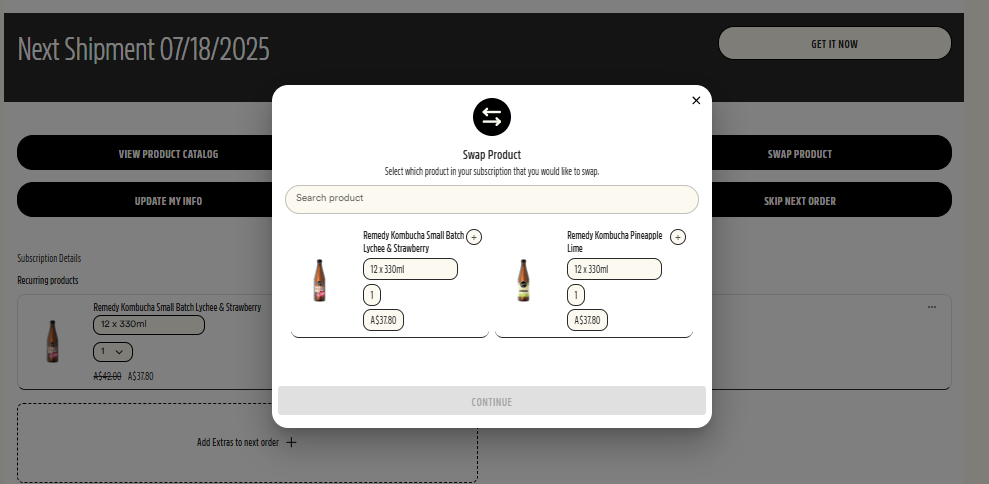Select plus icon for Lychee & Strawberry
Image resolution: width=989 pixels, height=484 pixels.
tap(474, 237)
